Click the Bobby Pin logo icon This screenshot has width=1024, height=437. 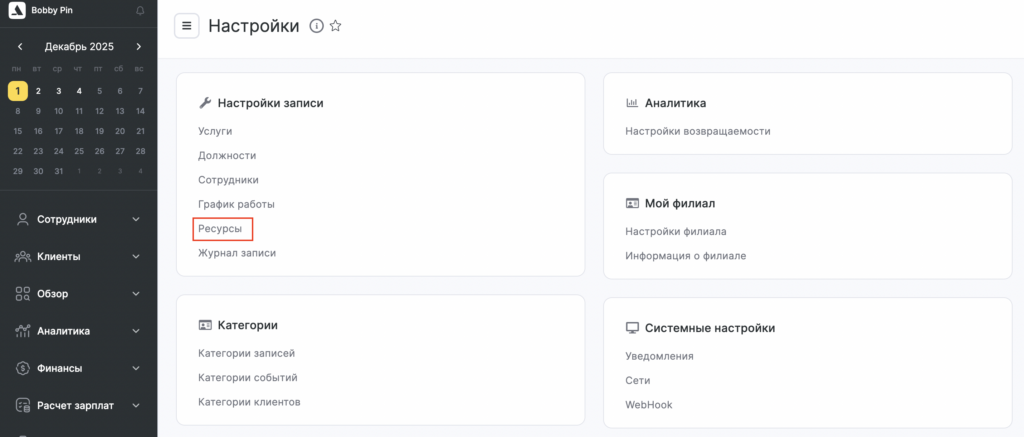[x=17, y=11]
